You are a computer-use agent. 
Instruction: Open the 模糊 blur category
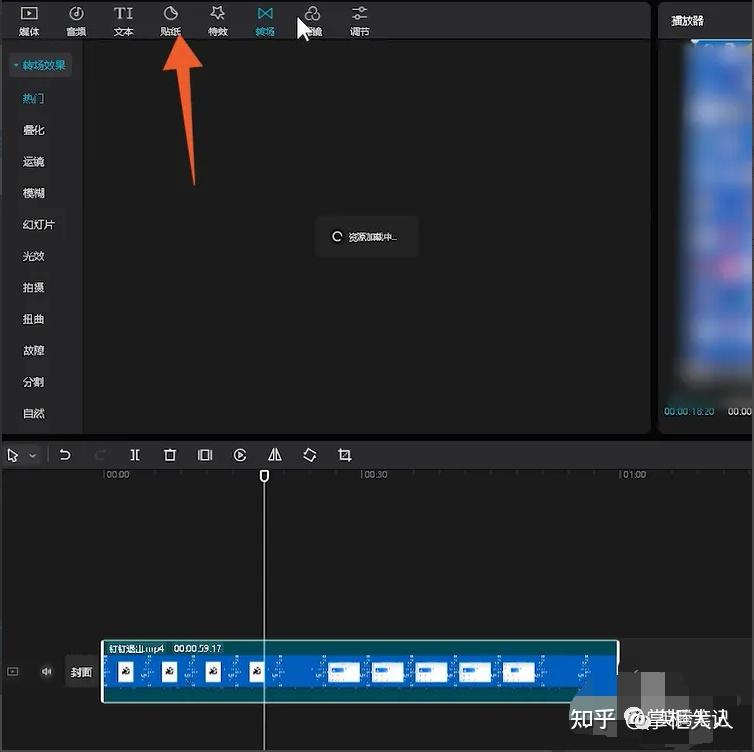[33, 193]
